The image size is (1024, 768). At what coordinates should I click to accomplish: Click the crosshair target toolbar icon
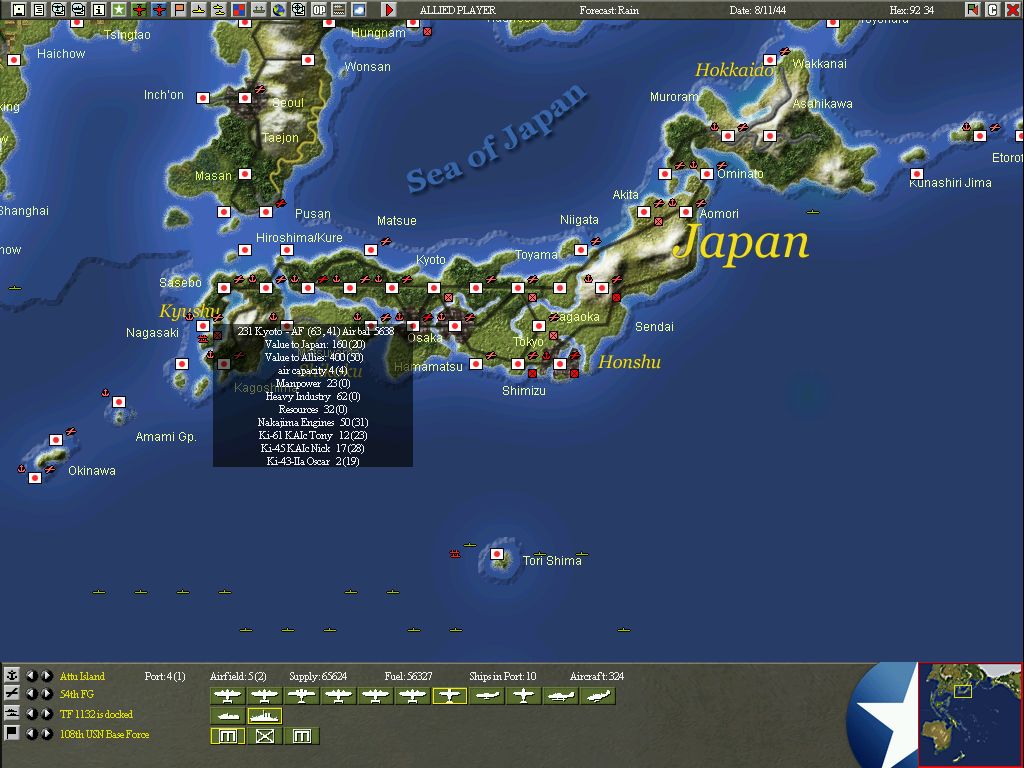tap(299, 10)
